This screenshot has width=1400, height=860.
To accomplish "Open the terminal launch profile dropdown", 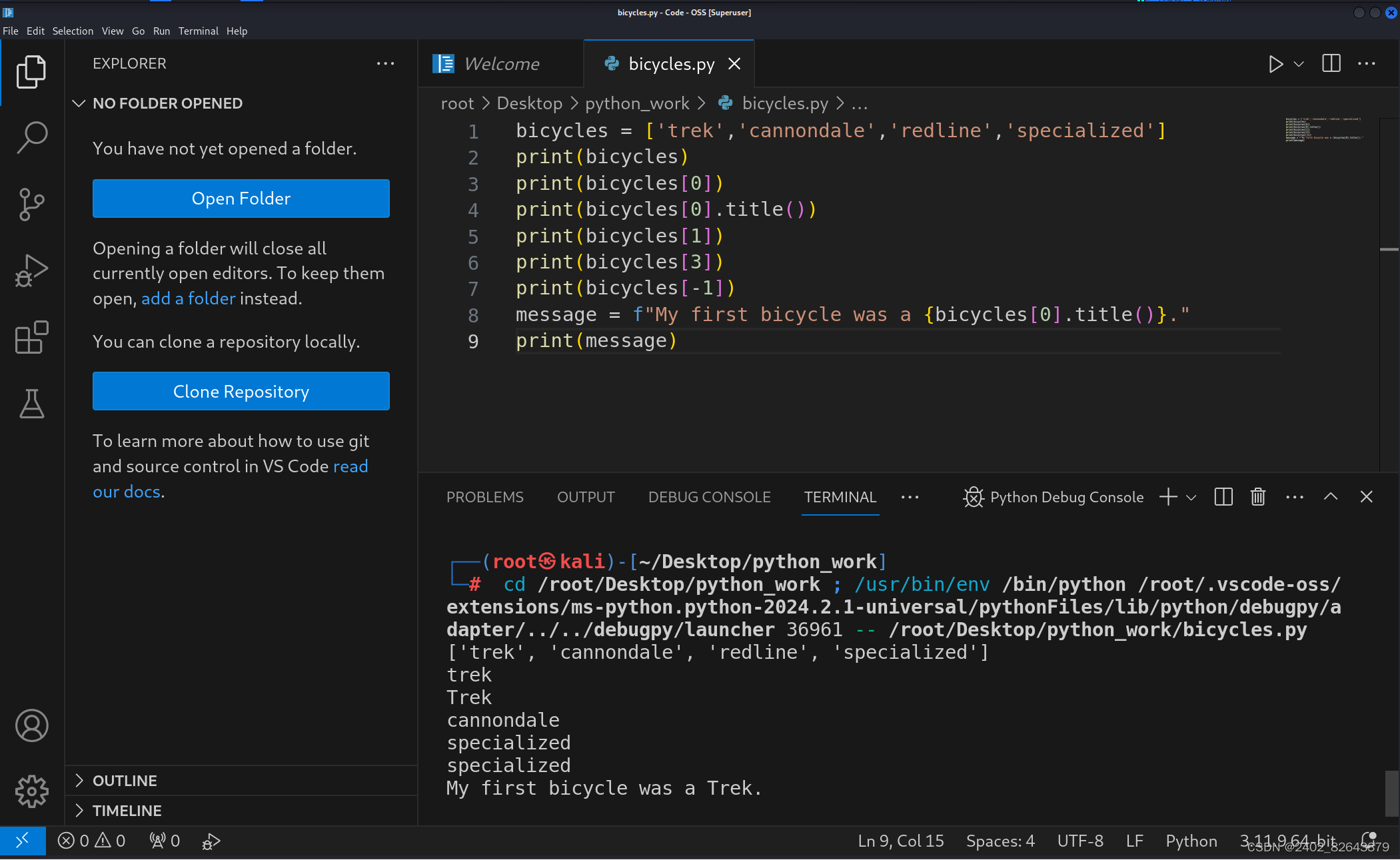I will tap(1191, 497).
